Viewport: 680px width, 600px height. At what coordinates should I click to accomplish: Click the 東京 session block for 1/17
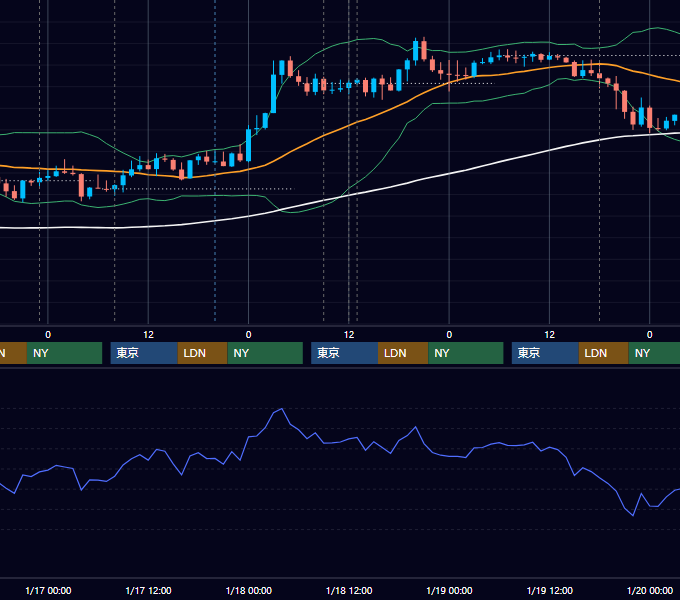144,353
